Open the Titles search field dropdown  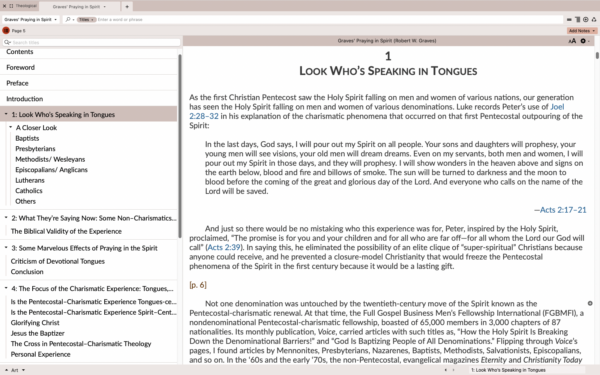pos(86,20)
